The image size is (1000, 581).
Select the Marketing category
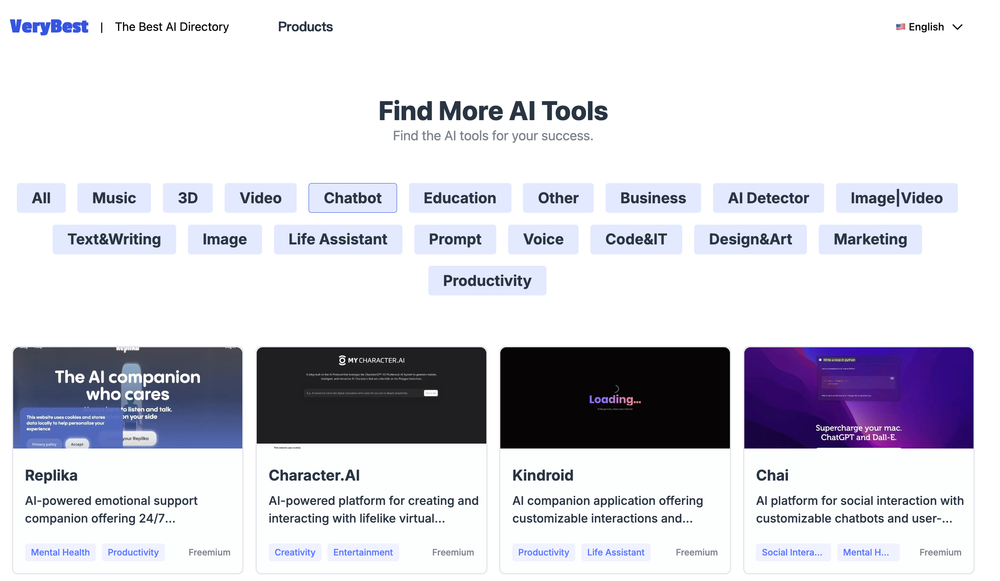point(870,239)
